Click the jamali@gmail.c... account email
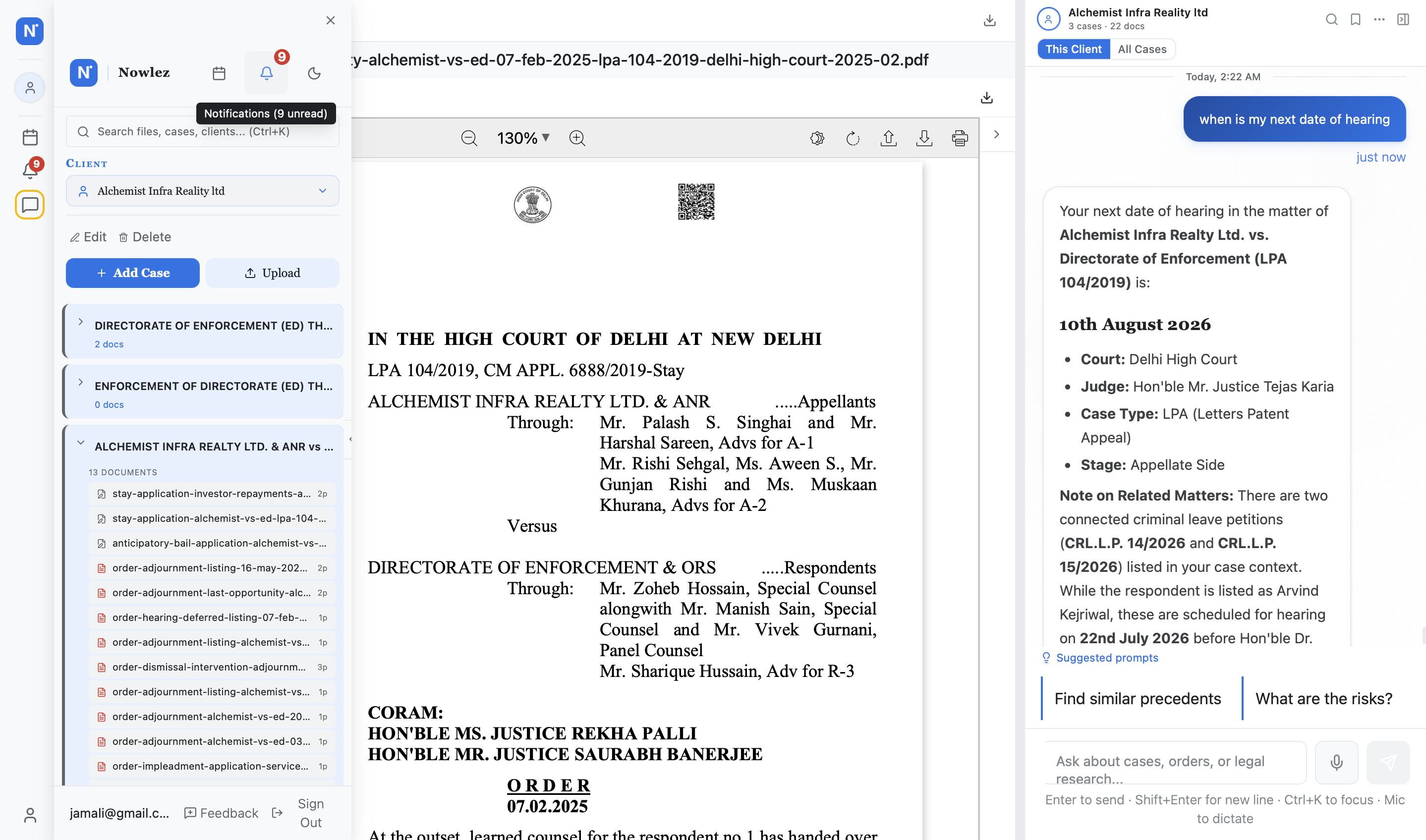1426x840 pixels. click(x=119, y=813)
